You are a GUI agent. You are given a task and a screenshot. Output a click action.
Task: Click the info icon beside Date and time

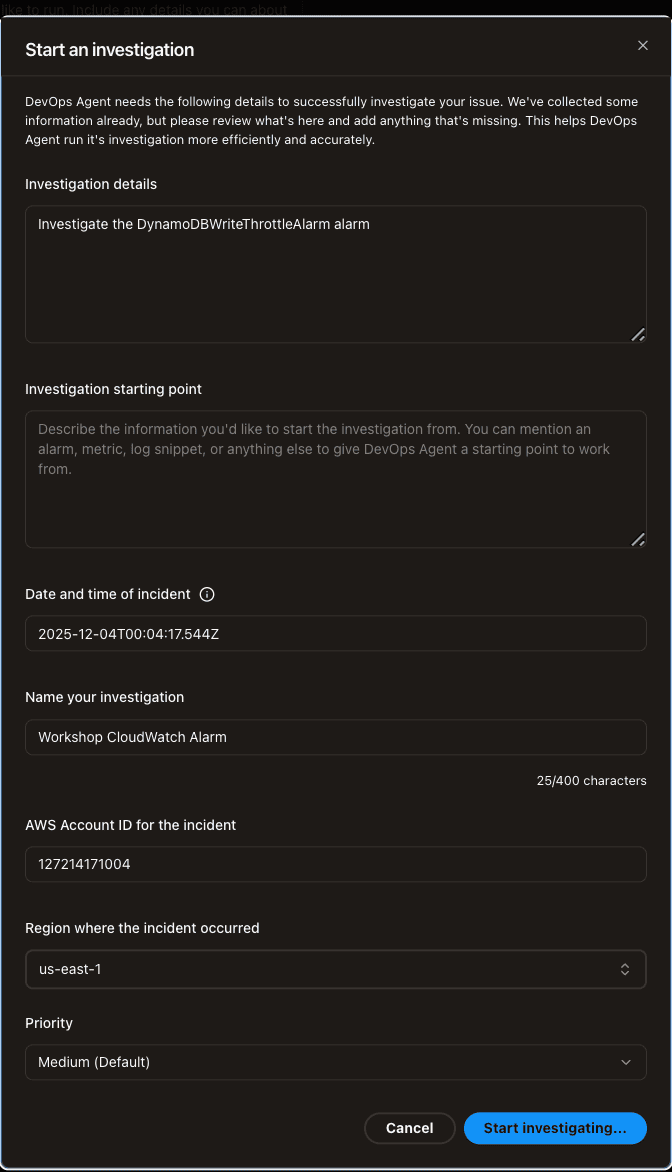[x=207, y=594]
